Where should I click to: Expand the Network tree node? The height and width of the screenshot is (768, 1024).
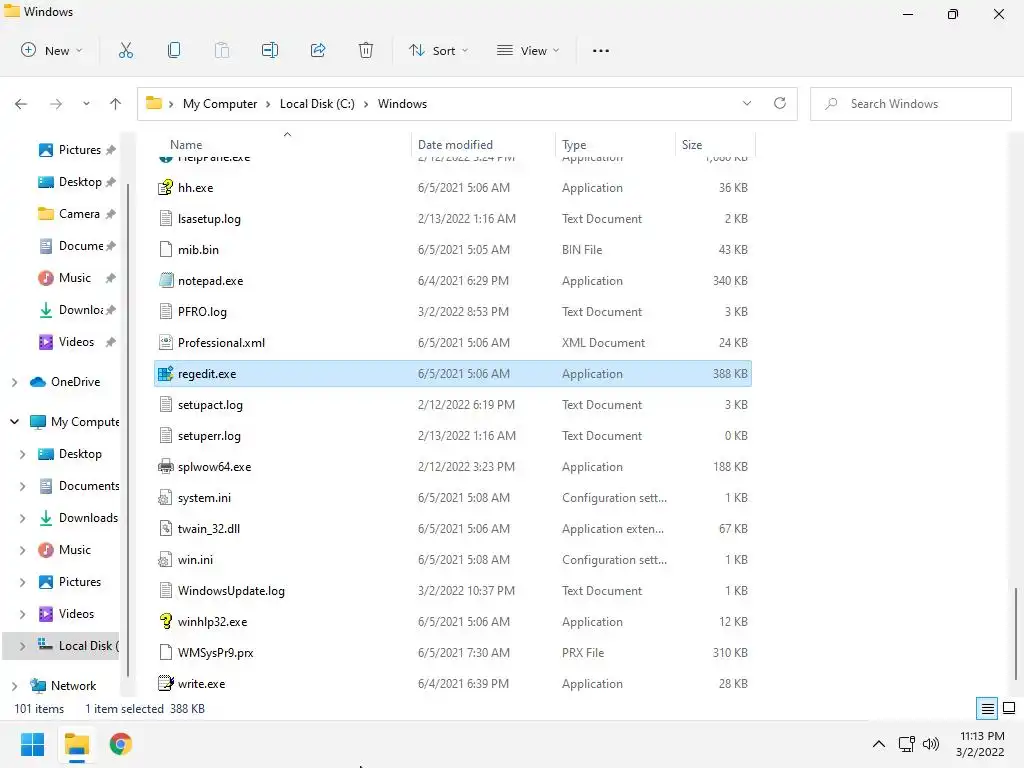click(14, 686)
